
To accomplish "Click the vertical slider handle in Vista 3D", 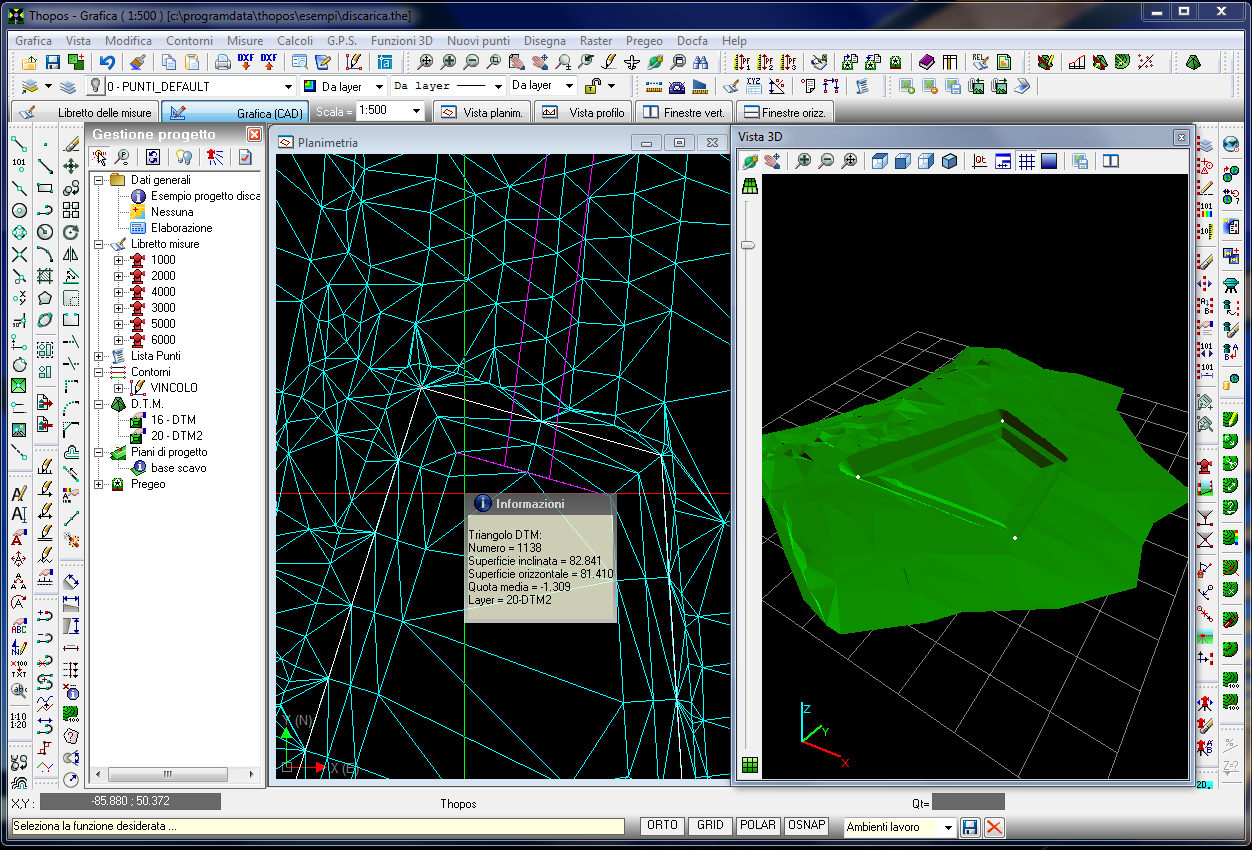I will [x=747, y=244].
